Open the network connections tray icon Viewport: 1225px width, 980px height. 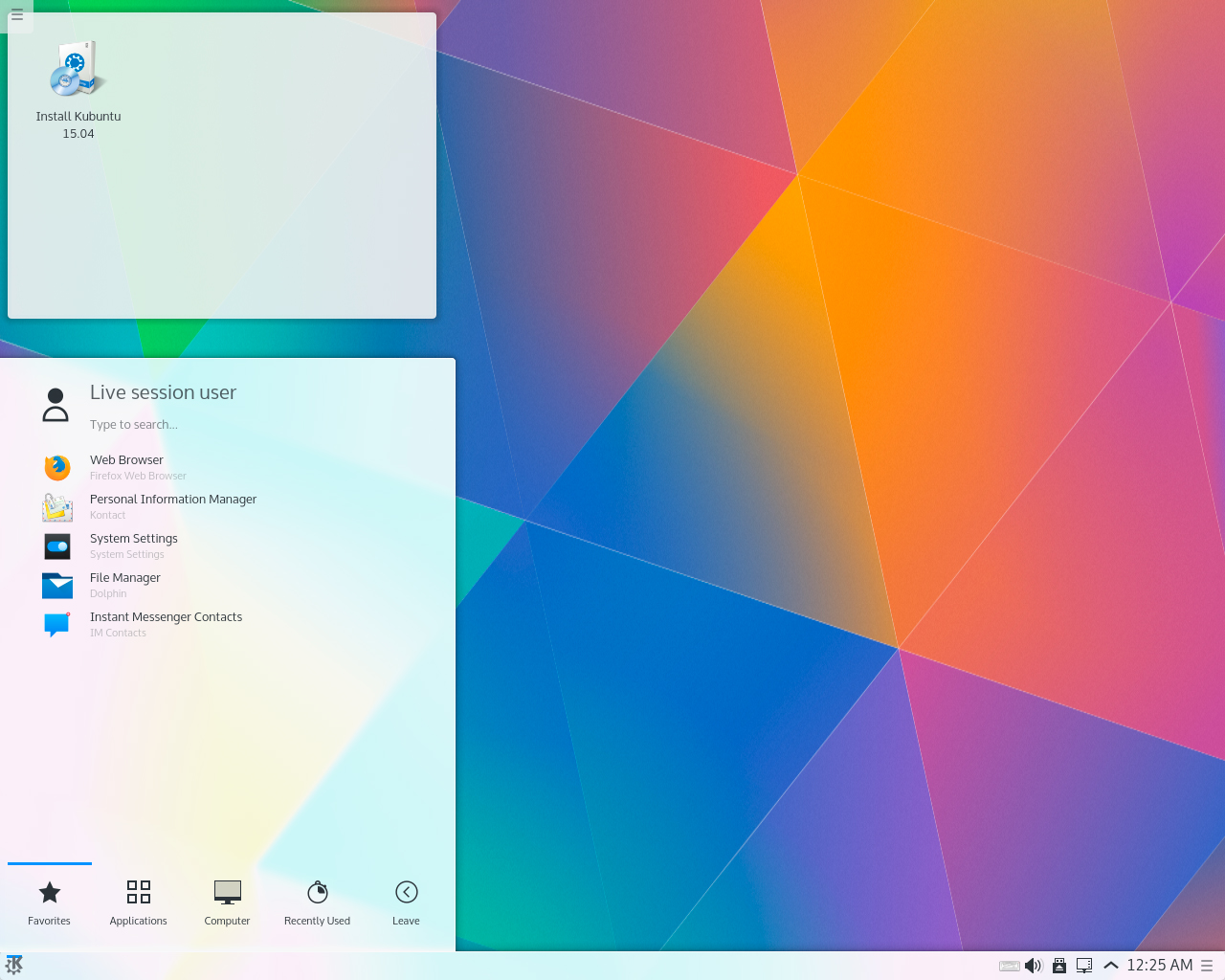click(x=1084, y=966)
